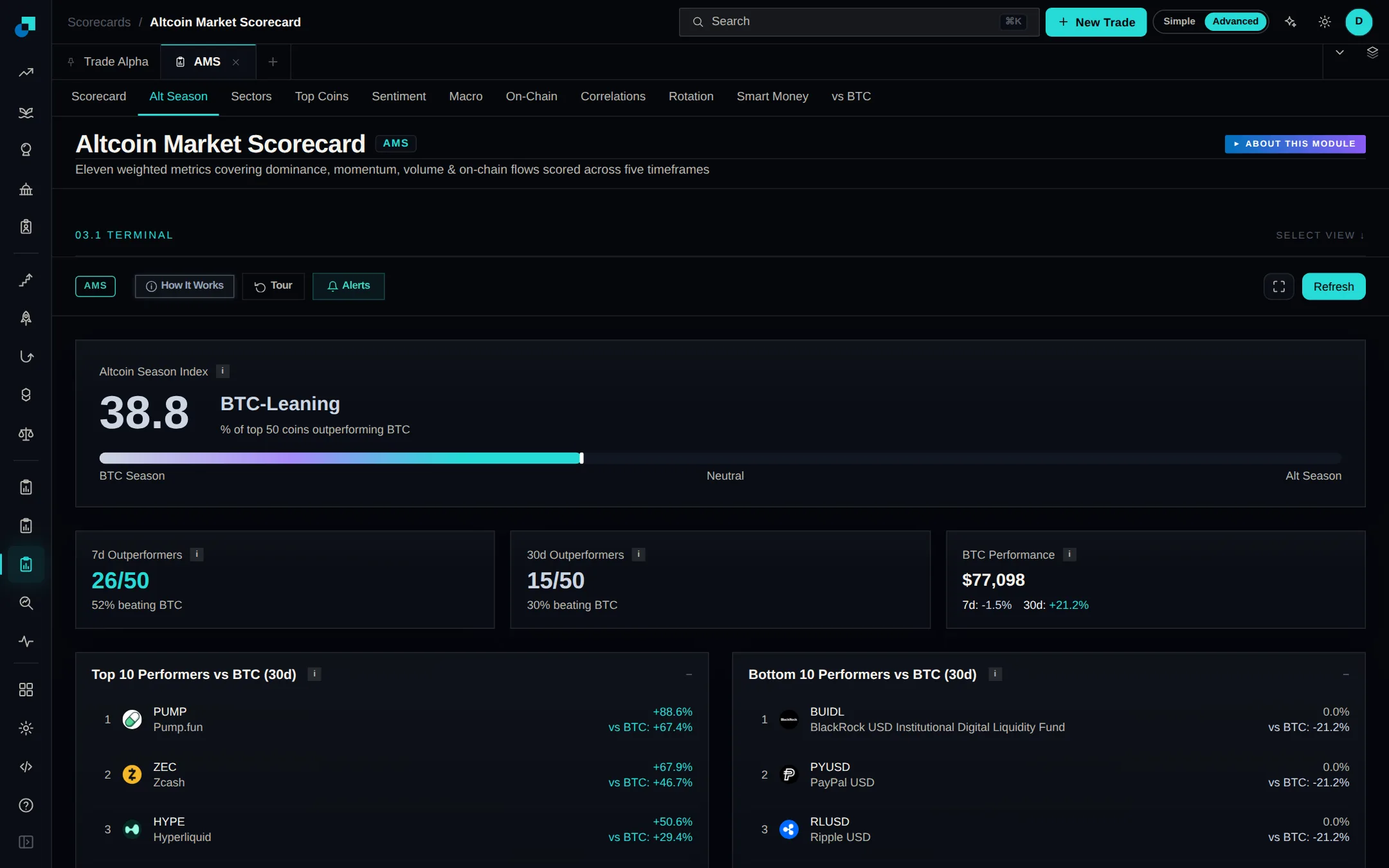The width and height of the screenshot is (1389, 868).
Task: Show info for Bottom 10 Performers panel
Action: point(995,674)
